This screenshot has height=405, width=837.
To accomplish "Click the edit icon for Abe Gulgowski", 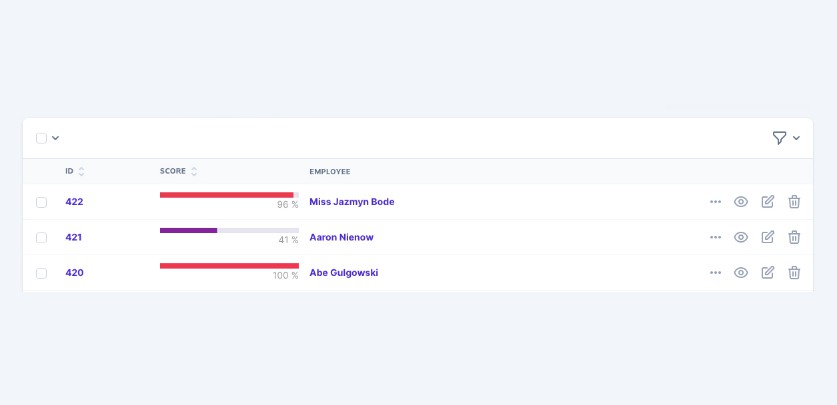I will [767, 273].
